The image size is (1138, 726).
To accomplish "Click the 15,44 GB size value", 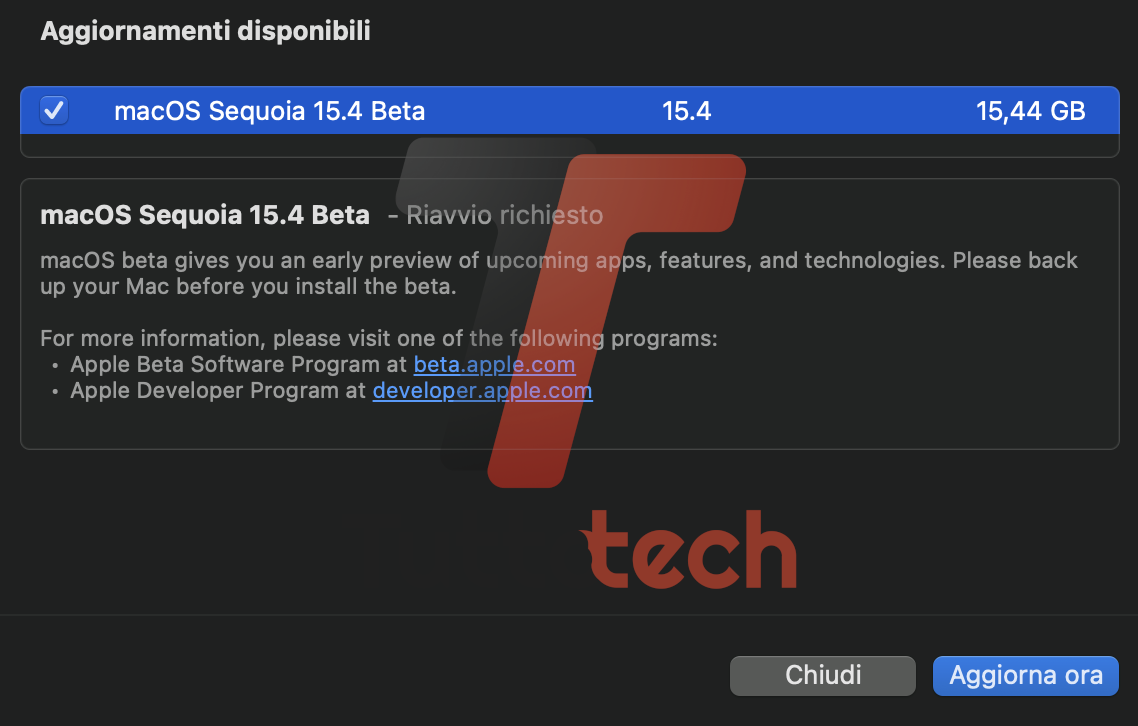I will [x=1030, y=111].
